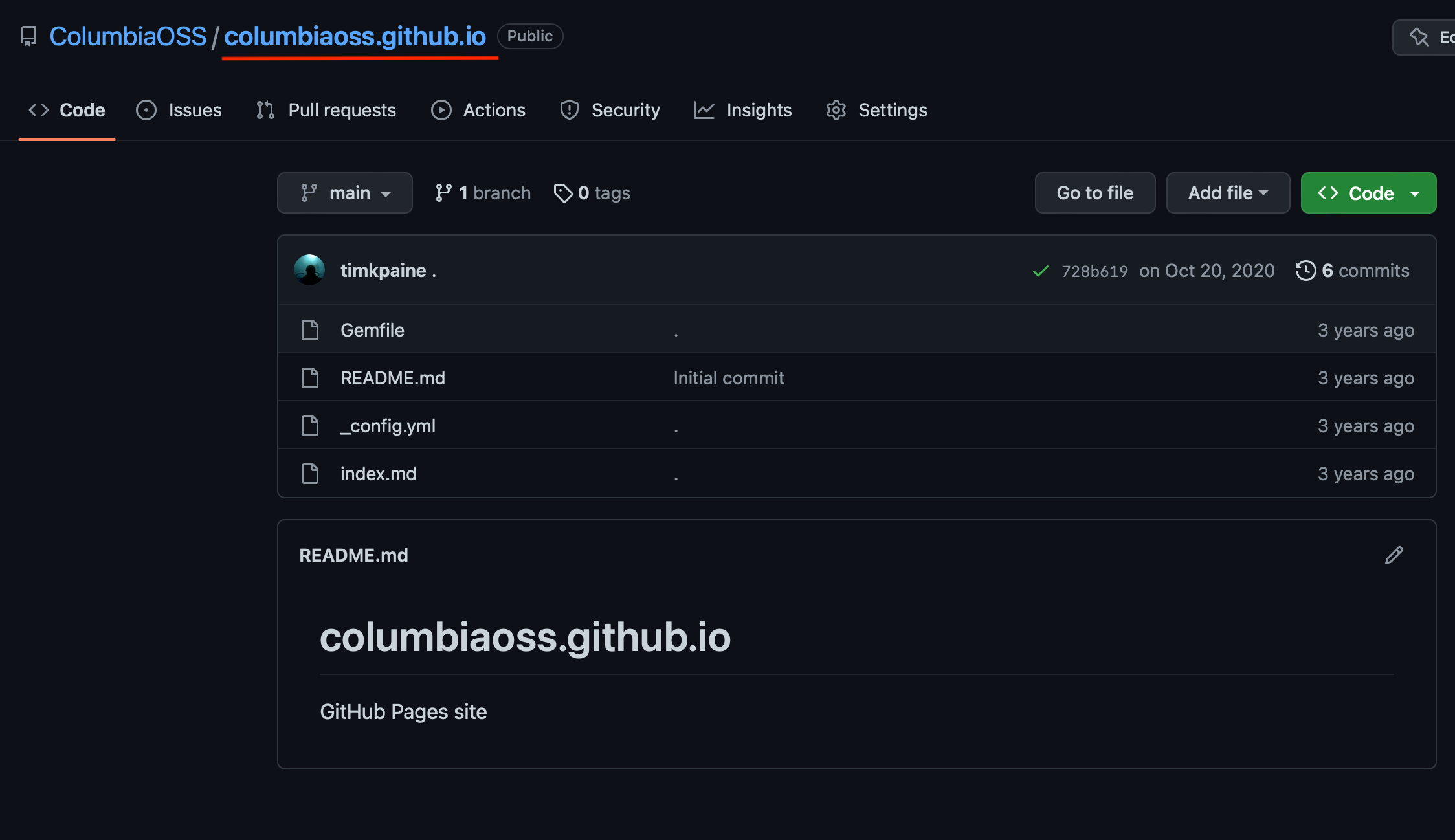The height and width of the screenshot is (840, 1455).
Task: Click the repository icon beside ColumbiaOSS
Action: [28, 36]
